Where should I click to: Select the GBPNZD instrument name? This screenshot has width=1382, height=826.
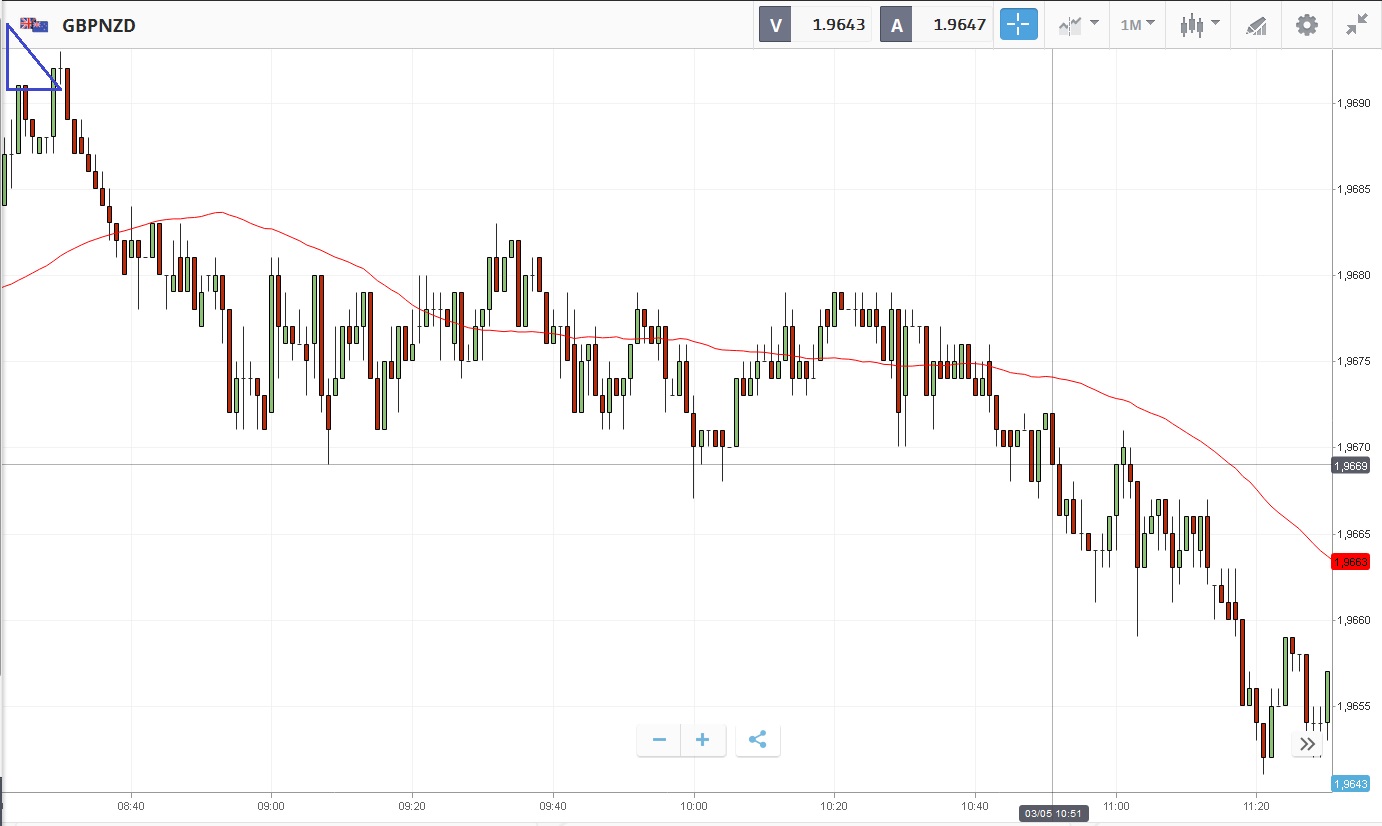98,25
